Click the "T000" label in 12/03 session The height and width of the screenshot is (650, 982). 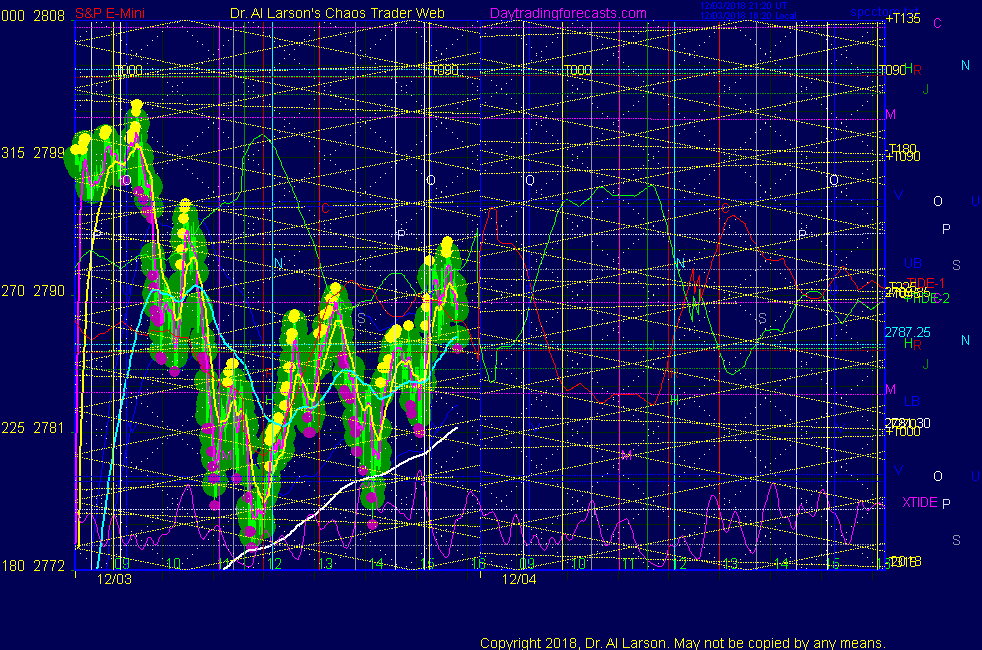[129, 70]
